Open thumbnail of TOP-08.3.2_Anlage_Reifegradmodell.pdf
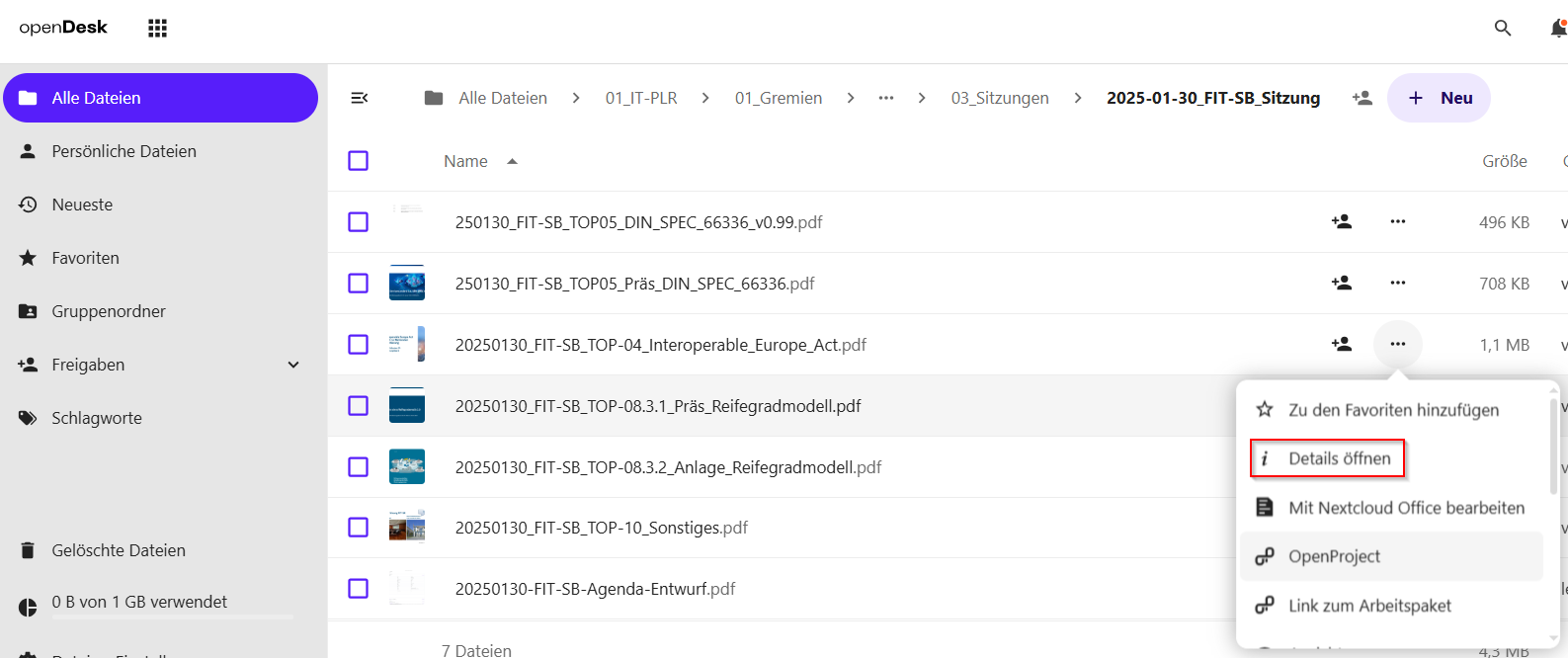The image size is (1568, 658). 407,467
